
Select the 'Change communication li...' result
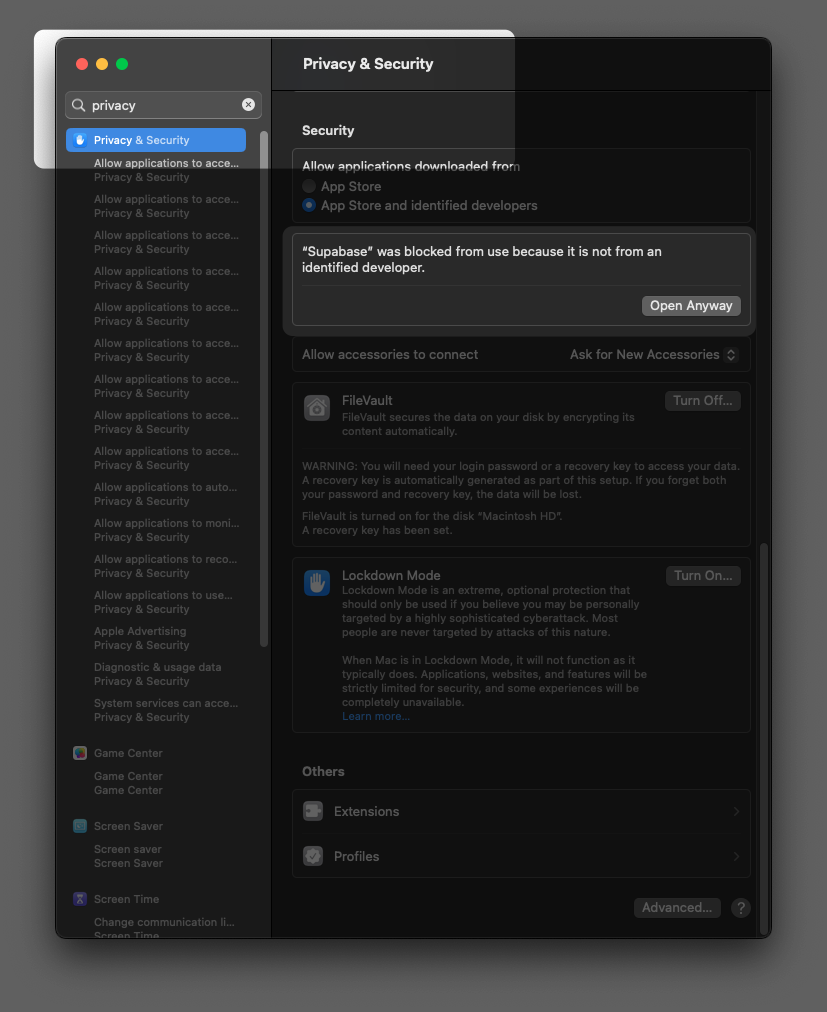pos(164,927)
